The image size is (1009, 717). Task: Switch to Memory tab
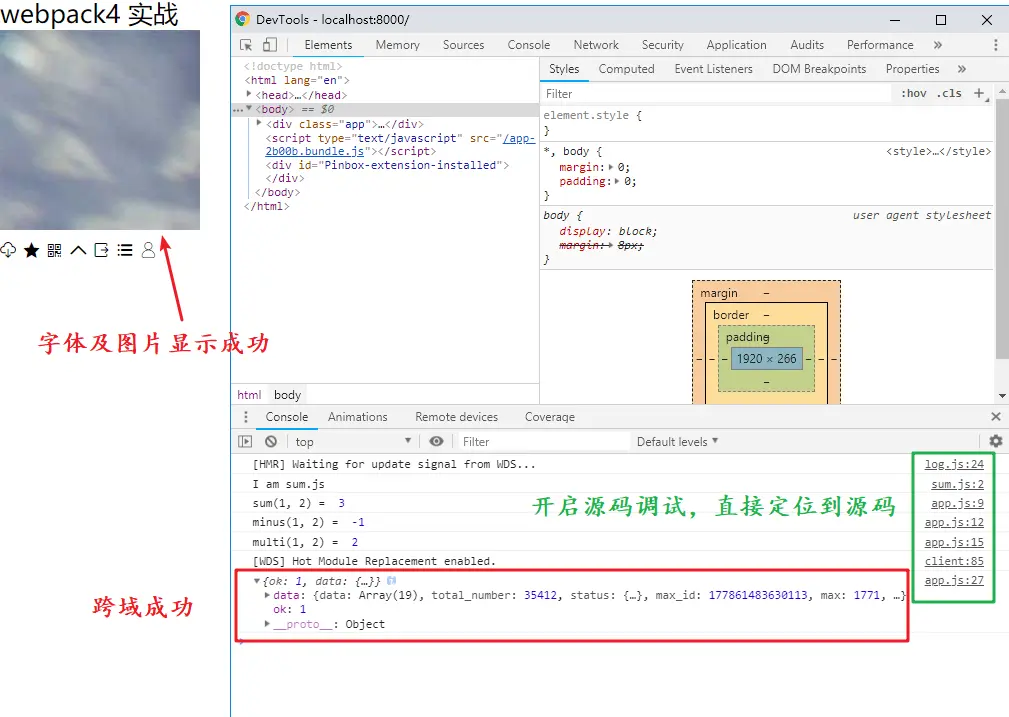(398, 45)
